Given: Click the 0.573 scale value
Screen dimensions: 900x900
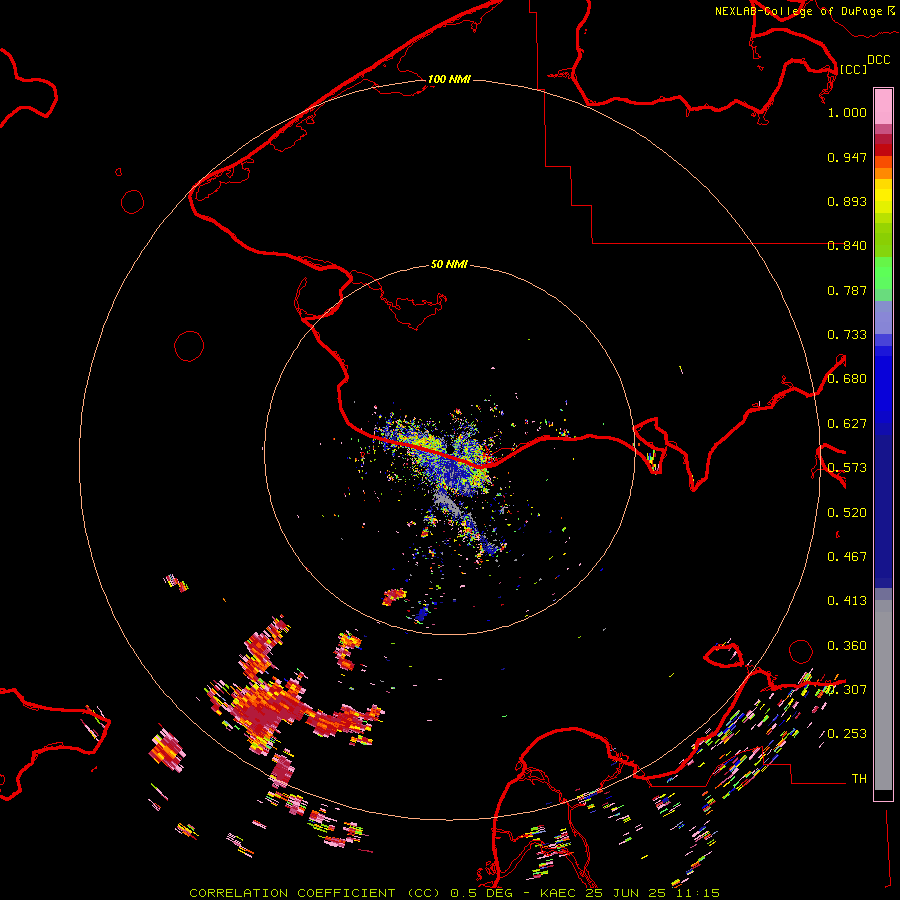Looking at the screenshot, I should pos(847,468).
